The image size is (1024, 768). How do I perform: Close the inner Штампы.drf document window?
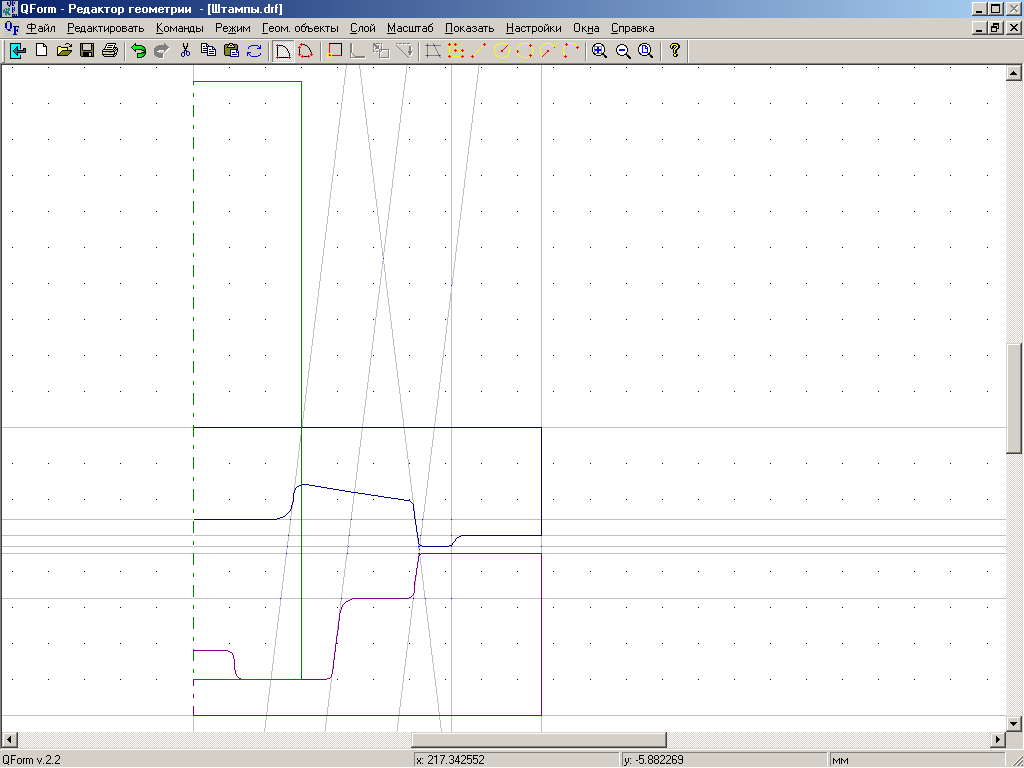tap(1013, 28)
